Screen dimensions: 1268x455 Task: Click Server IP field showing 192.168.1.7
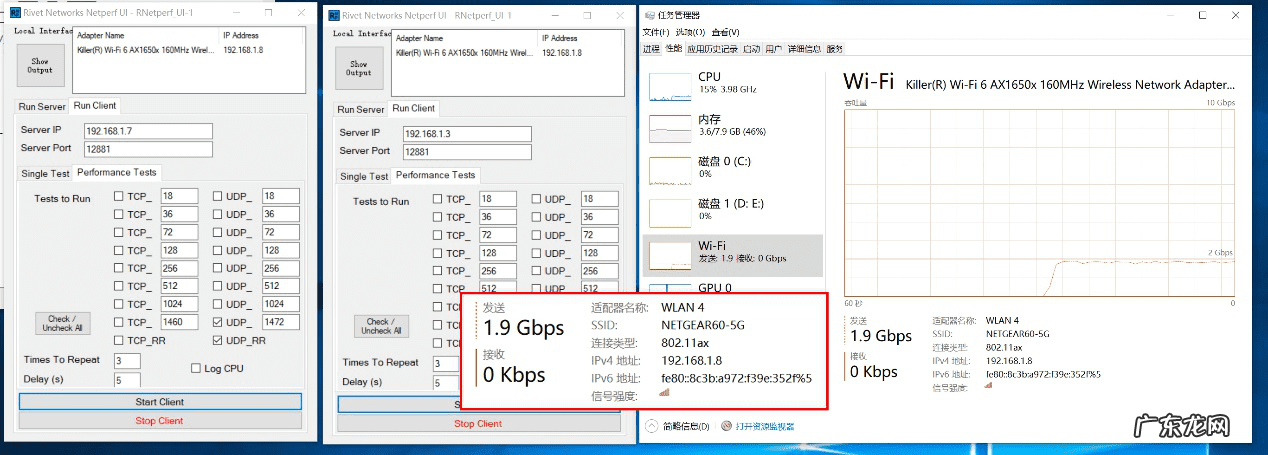point(148,131)
